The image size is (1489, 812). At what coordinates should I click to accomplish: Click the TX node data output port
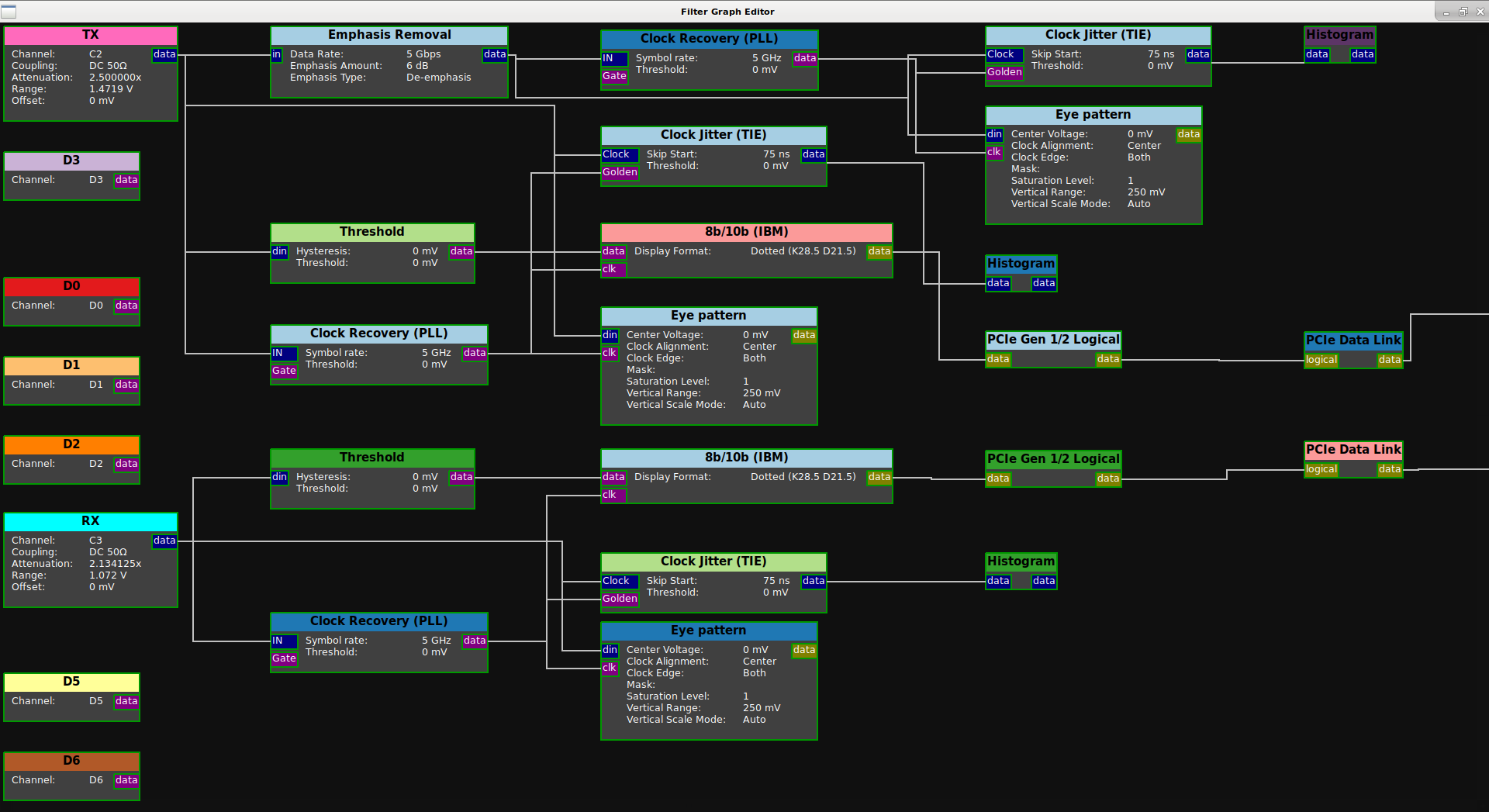point(164,54)
